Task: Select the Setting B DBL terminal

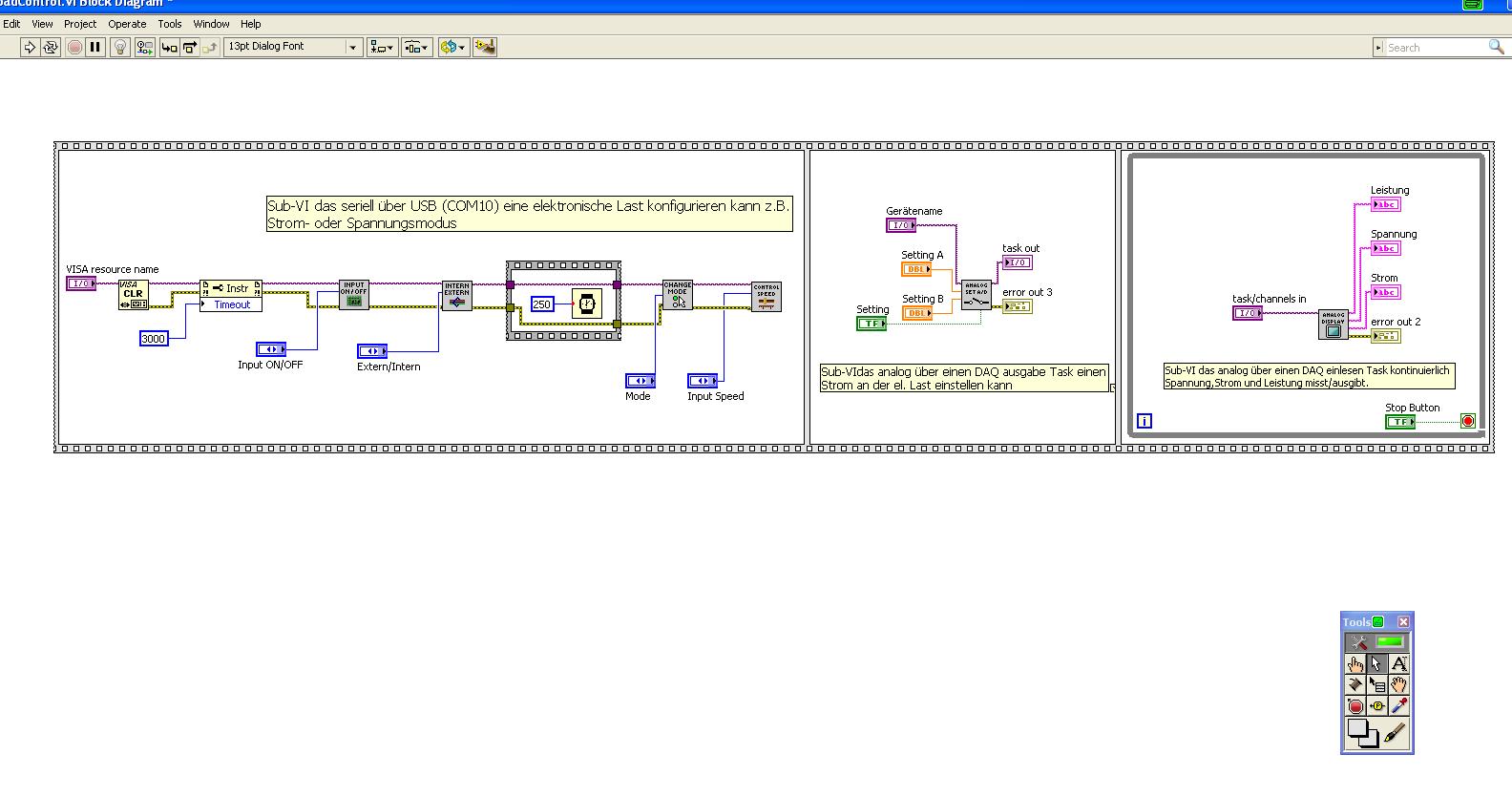Action: [x=917, y=313]
